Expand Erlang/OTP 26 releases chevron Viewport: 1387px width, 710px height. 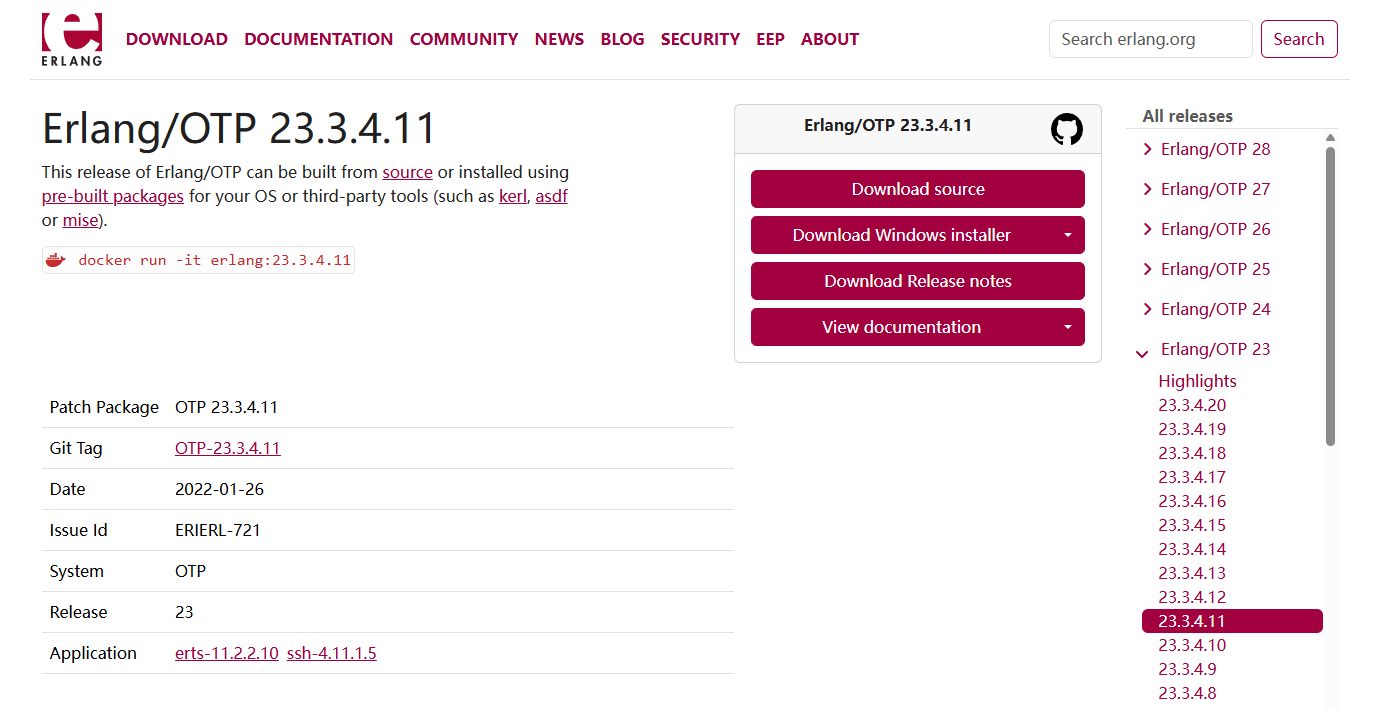click(x=1147, y=229)
